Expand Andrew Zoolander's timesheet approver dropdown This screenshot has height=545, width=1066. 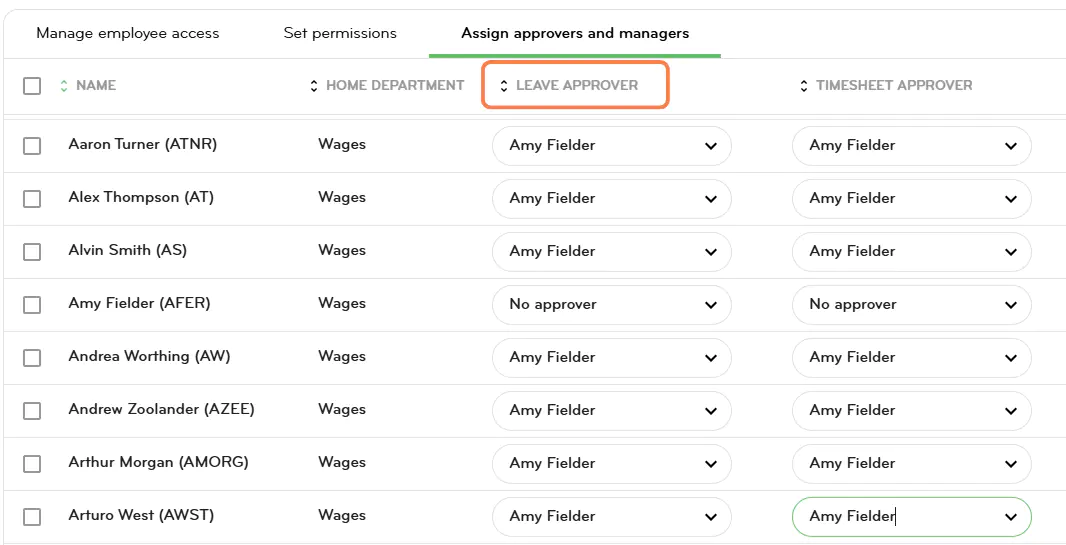[912, 410]
